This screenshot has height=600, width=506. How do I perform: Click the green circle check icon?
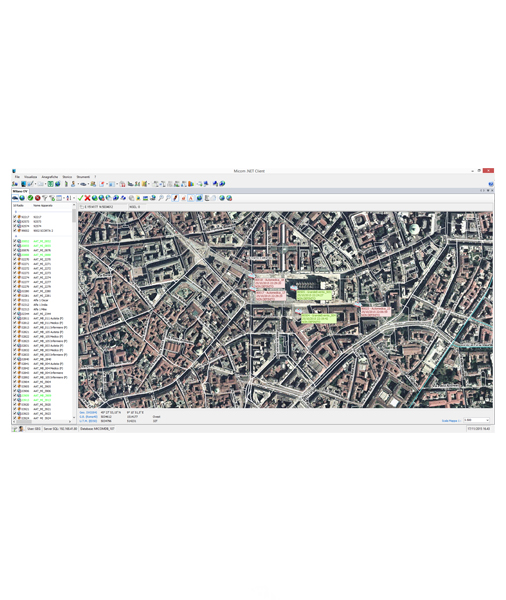tap(30, 198)
